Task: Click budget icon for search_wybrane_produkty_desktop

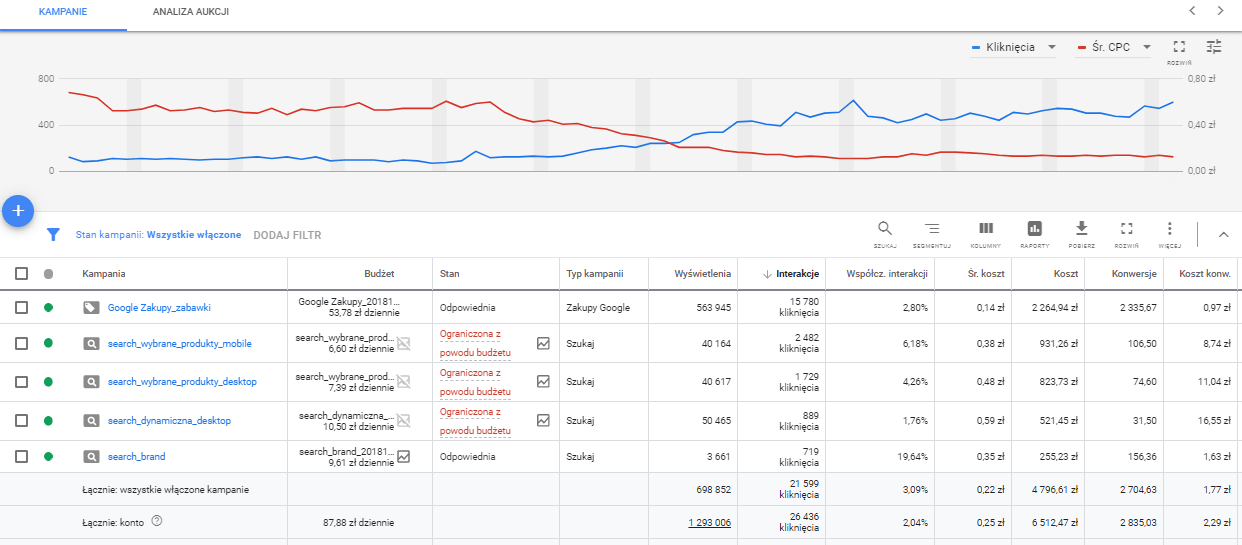Action: point(404,381)
